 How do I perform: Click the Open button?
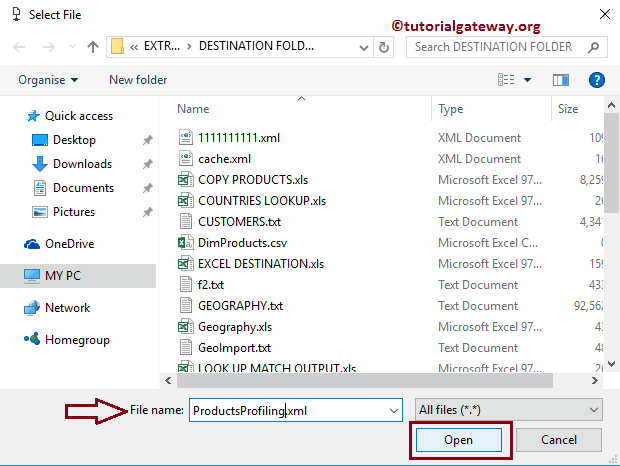click(459, 440)
